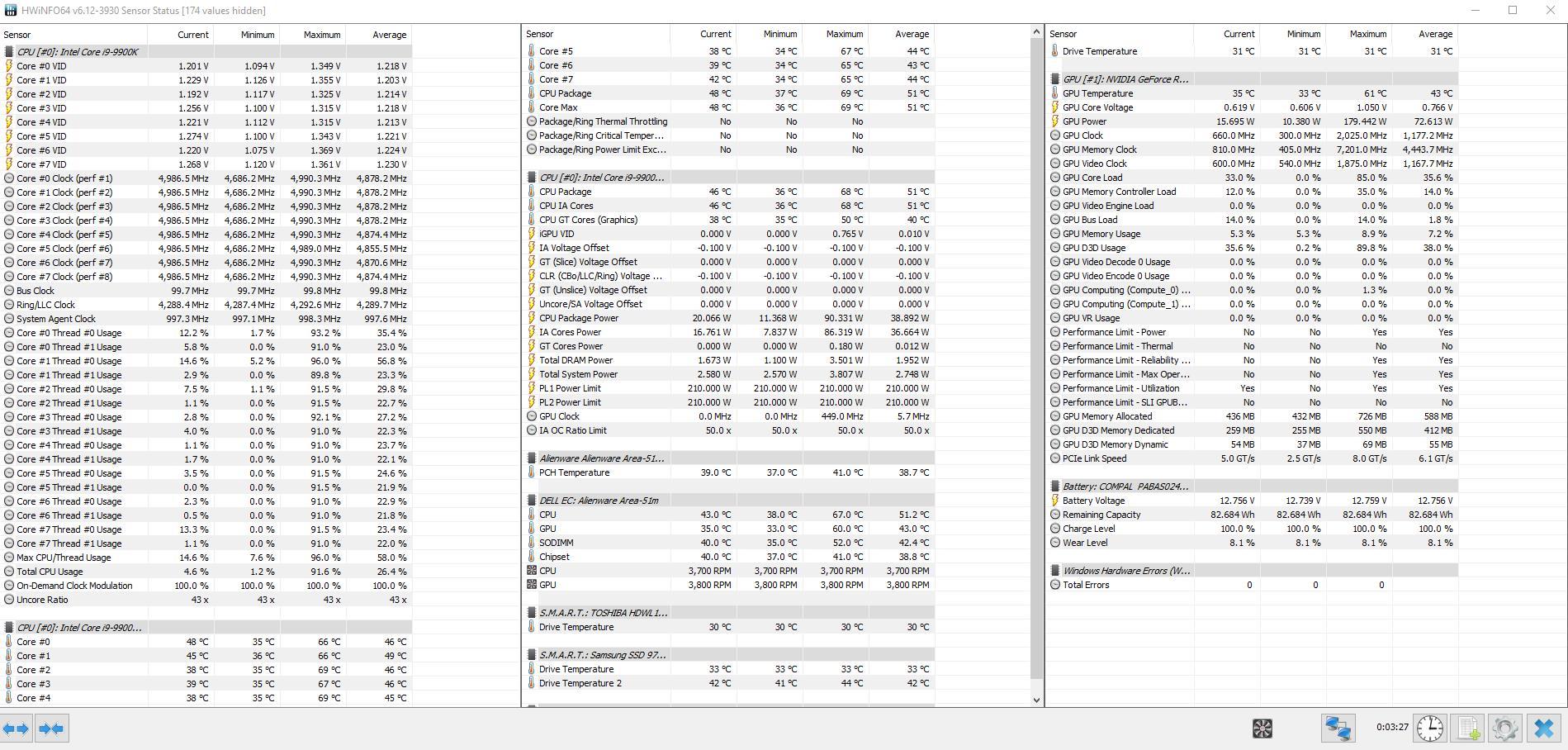Click the collapse columns arrows button
Screen dimensions: 1568x750
point(51,729)
